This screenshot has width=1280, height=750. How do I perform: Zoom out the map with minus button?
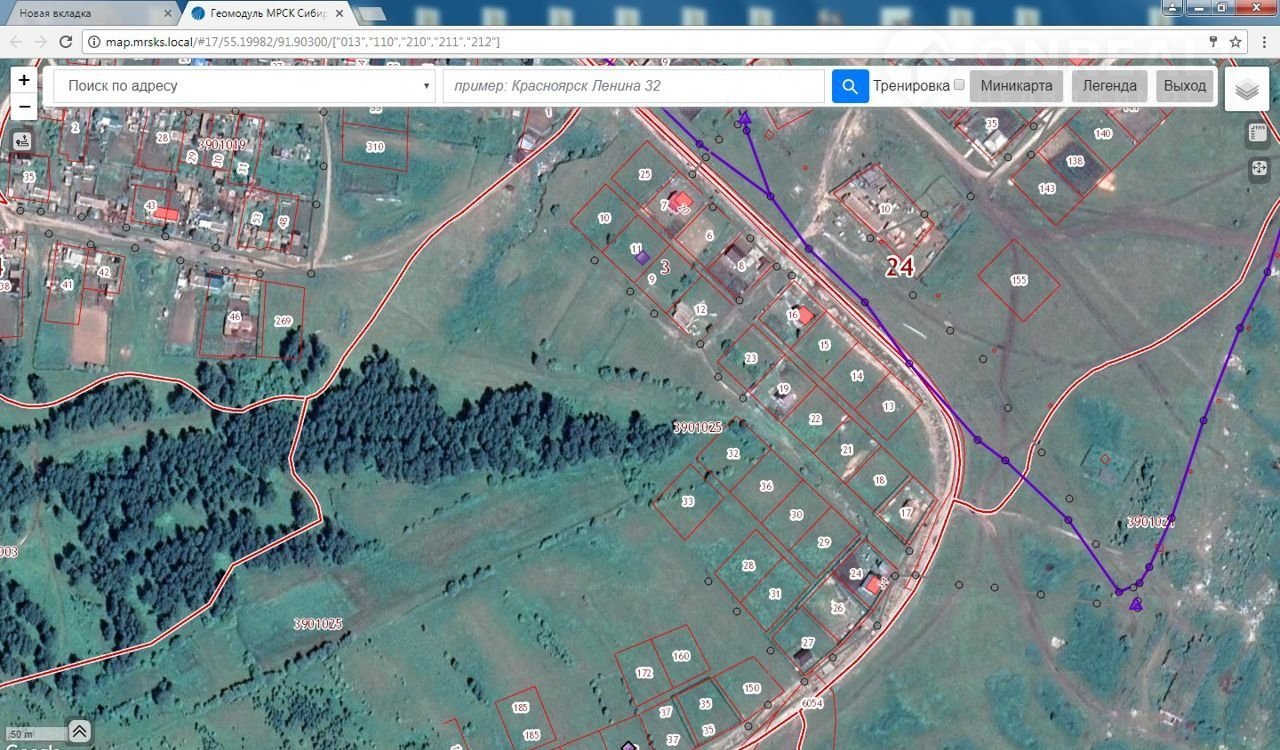24,107
